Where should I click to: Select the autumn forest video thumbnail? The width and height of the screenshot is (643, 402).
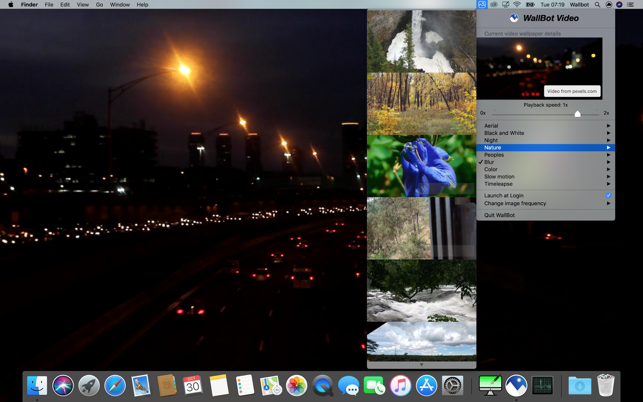[422, 104]
